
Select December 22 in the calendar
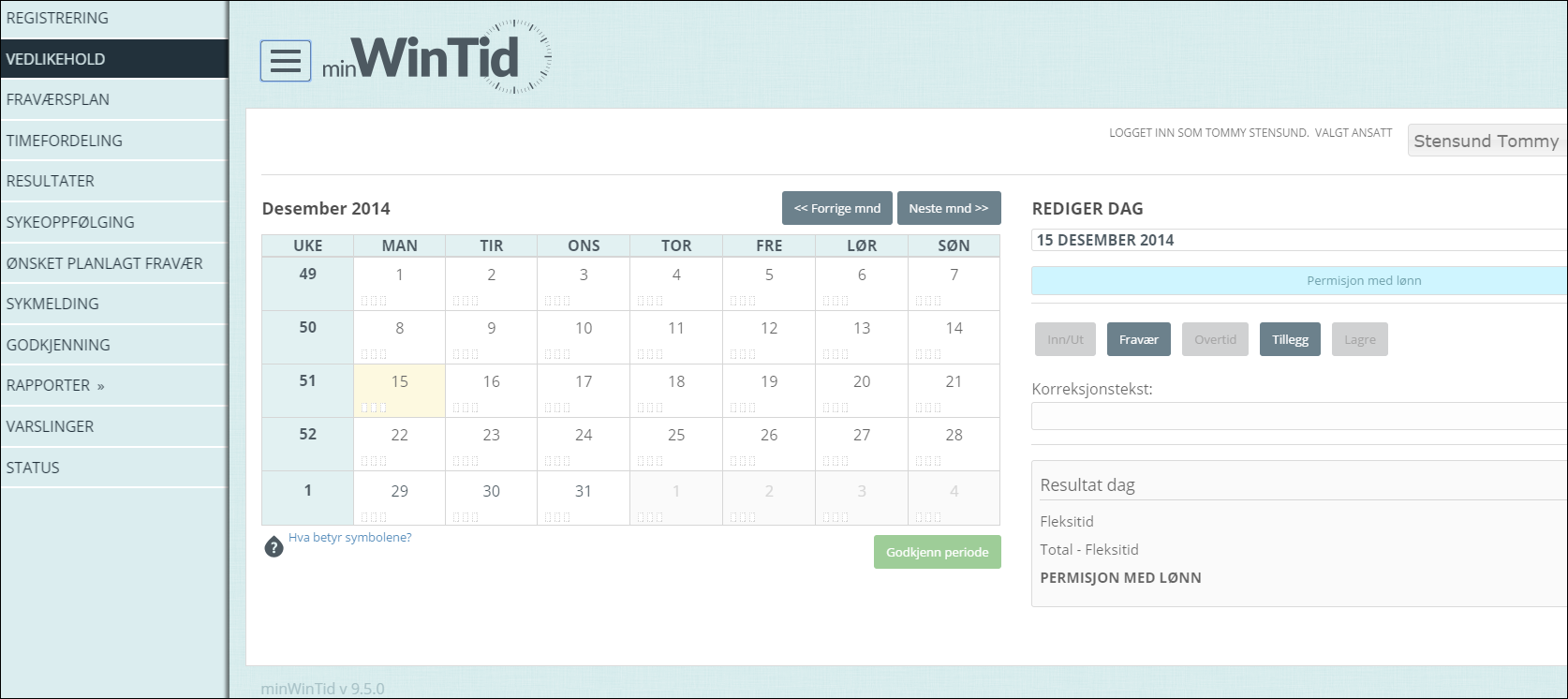[x=400, y=444]
